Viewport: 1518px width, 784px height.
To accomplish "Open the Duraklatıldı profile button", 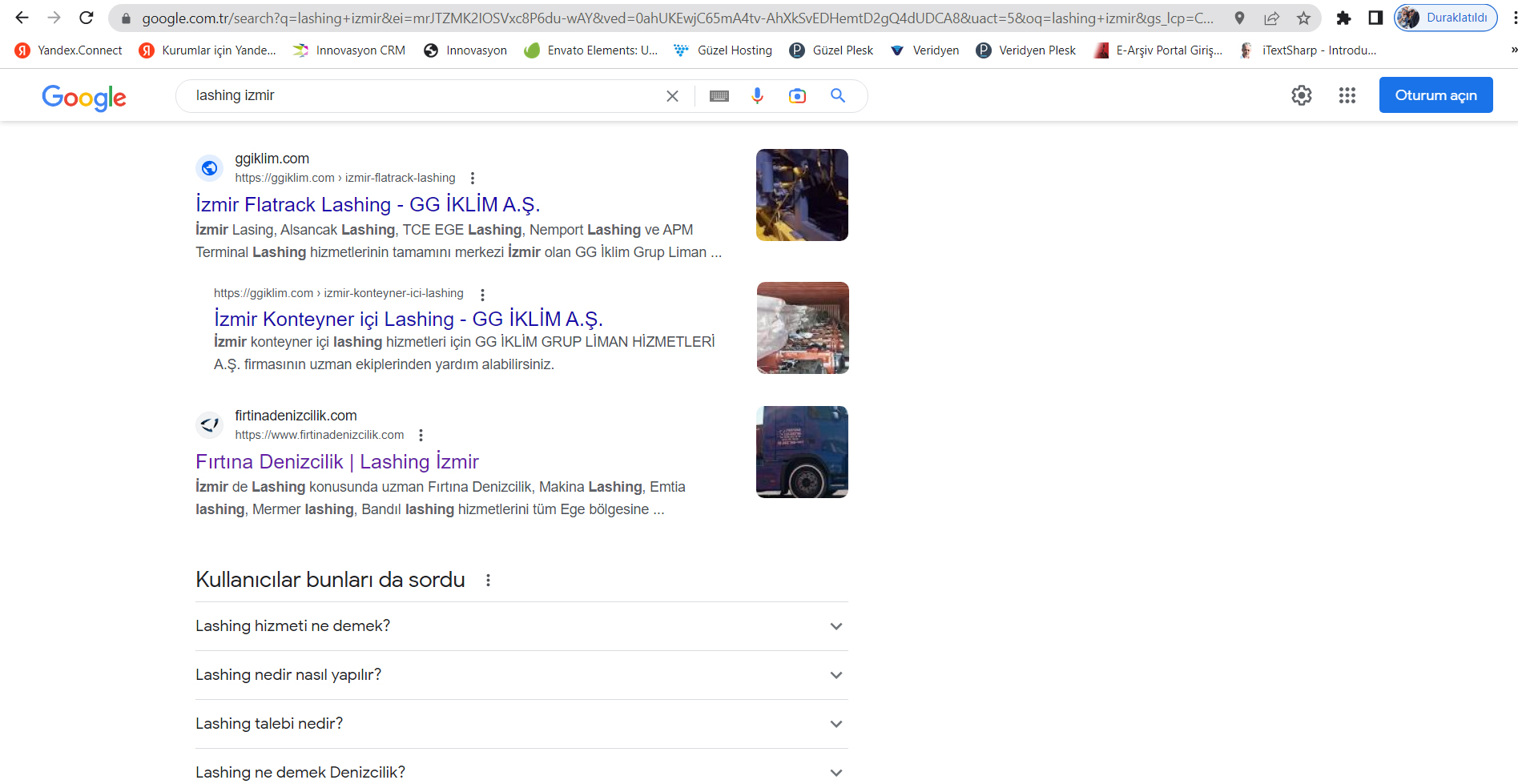I will coord(1445,18).
